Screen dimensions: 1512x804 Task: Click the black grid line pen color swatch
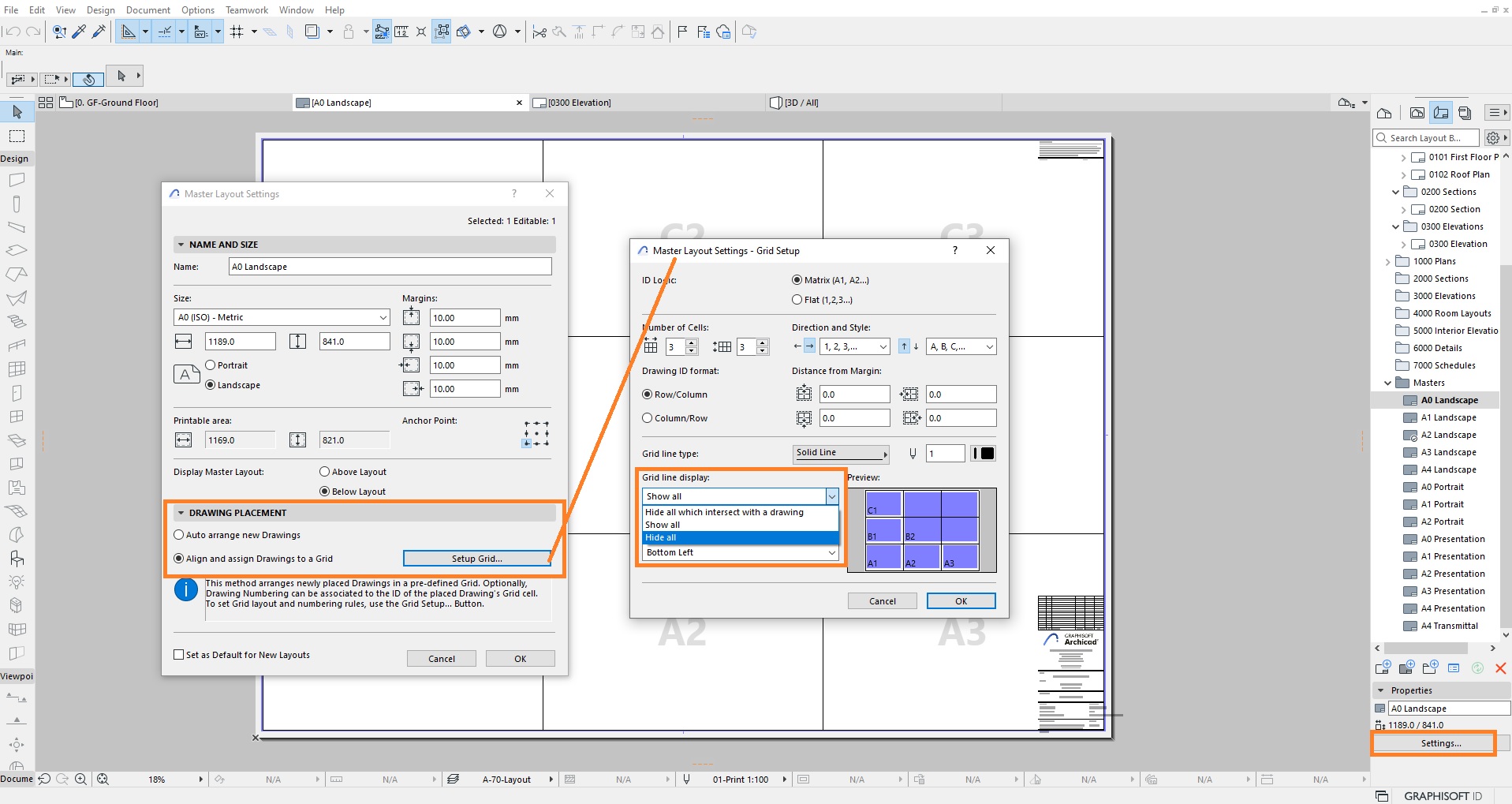(x=983, y=453)
